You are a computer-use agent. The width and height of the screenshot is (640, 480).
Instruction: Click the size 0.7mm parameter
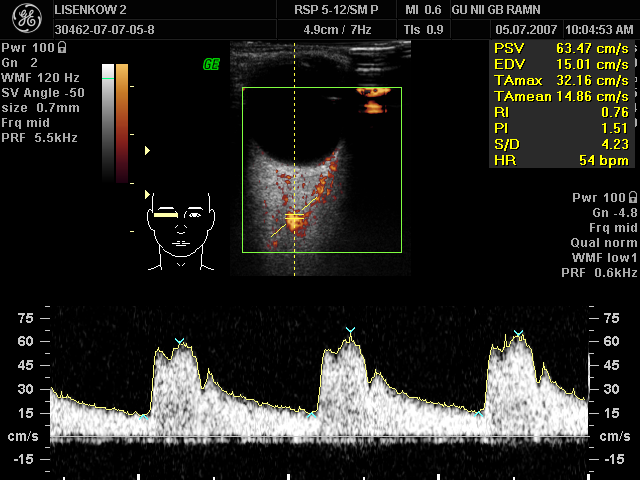[x=40, y=108]
